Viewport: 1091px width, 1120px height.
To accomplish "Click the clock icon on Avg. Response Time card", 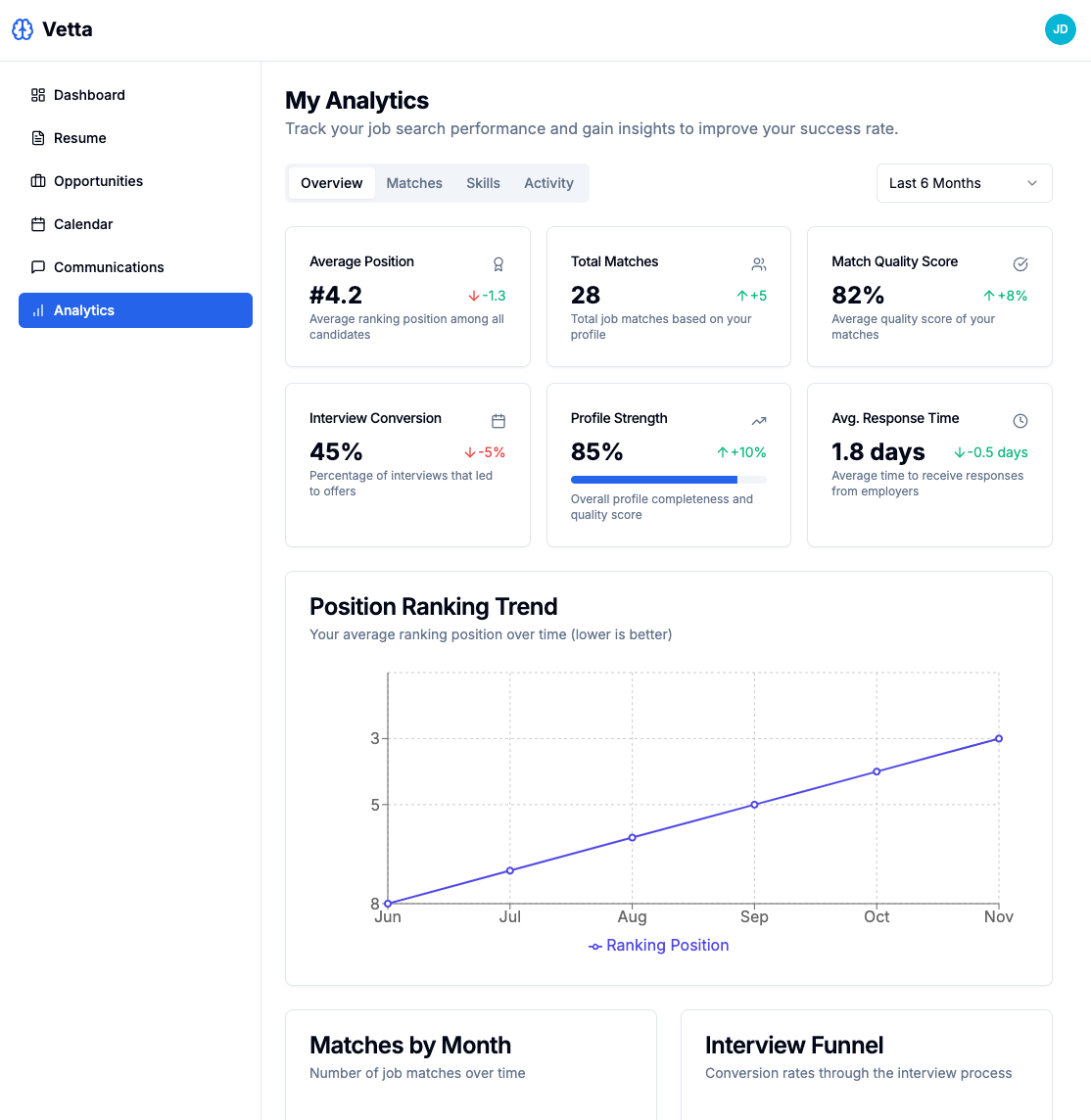I will [x=1020, y=421].
